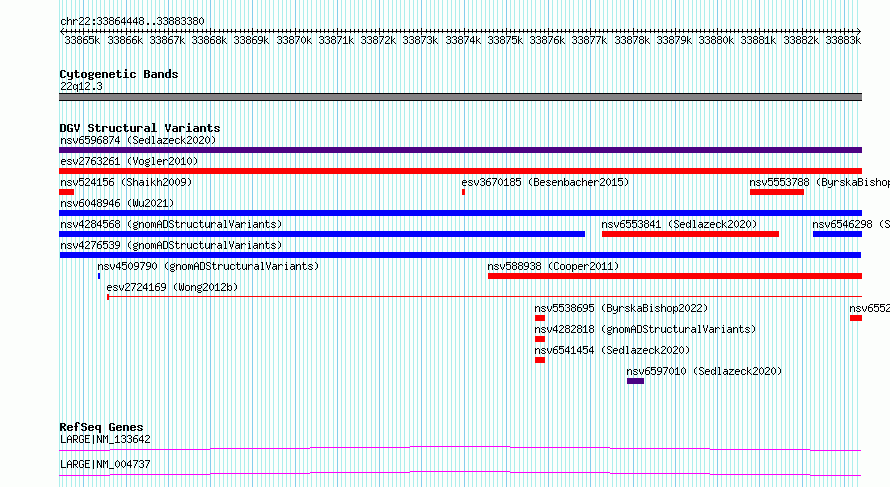This screenshot has height=487, width=890.
Task: Click the nsv6541454 (Sedlazeck2020) red bar
Action: click(540, 360)
